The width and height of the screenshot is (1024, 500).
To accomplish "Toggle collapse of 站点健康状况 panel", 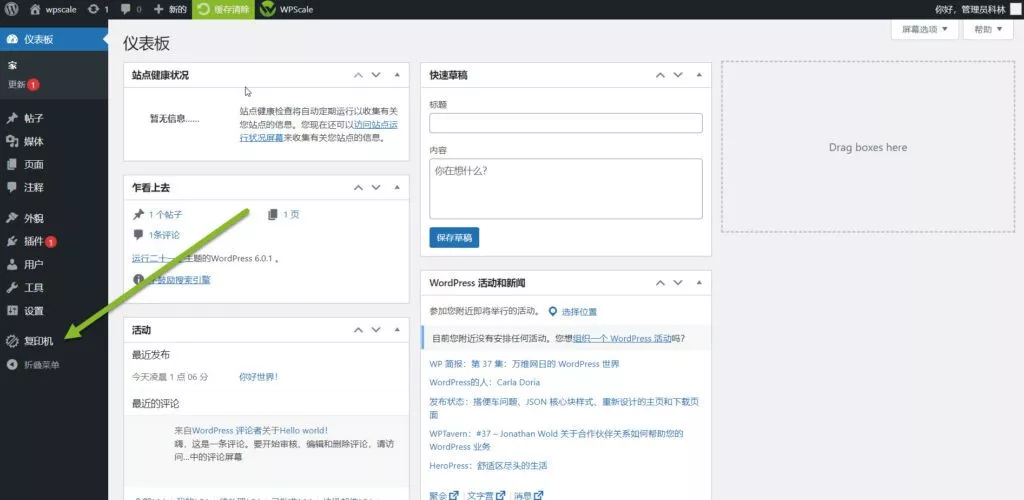I will (x=397, y=75).
